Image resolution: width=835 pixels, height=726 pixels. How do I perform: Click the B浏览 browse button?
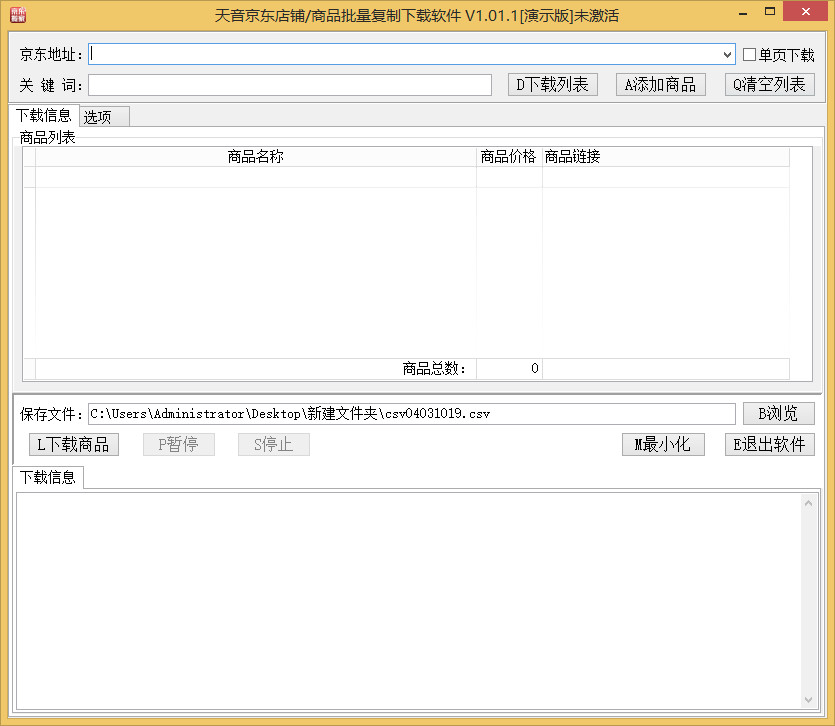pyautogui.click(x=779, y=413)
